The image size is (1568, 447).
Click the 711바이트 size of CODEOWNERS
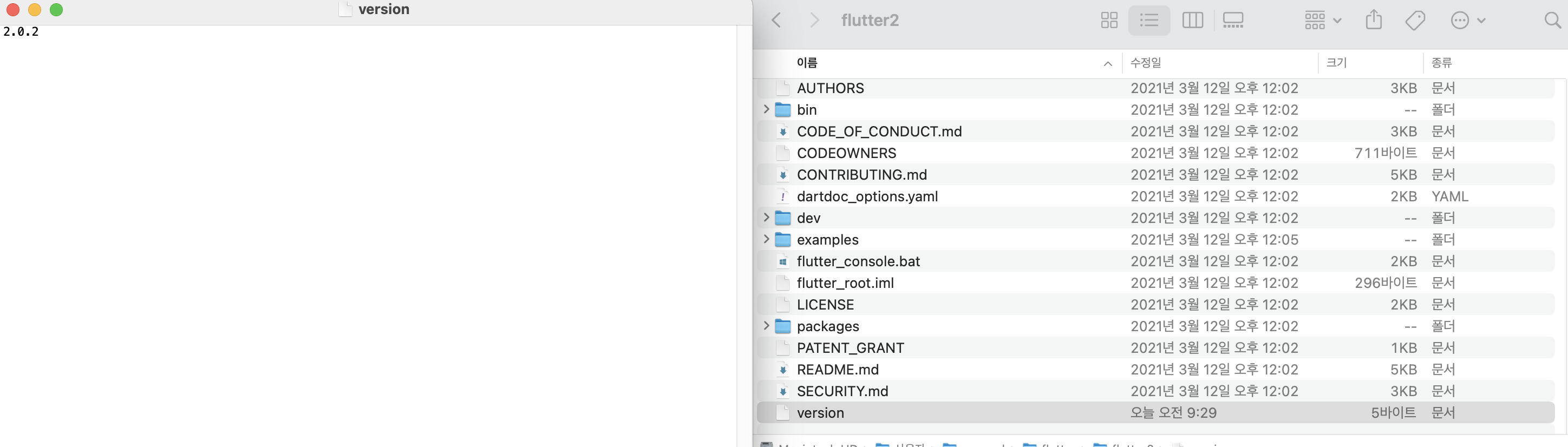coord(1386,153)
